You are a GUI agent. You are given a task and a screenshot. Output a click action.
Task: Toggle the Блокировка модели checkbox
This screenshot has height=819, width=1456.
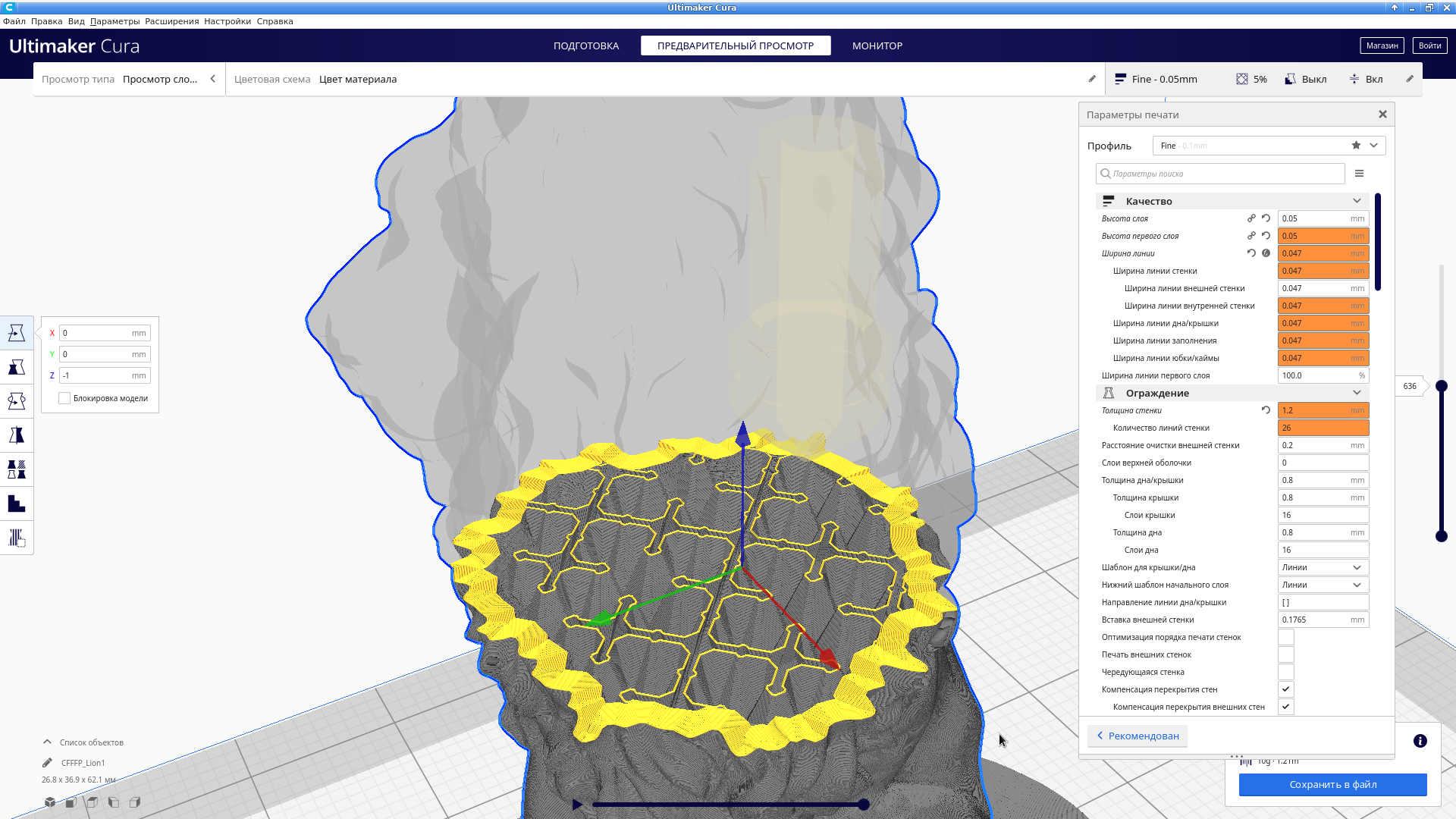64,398
